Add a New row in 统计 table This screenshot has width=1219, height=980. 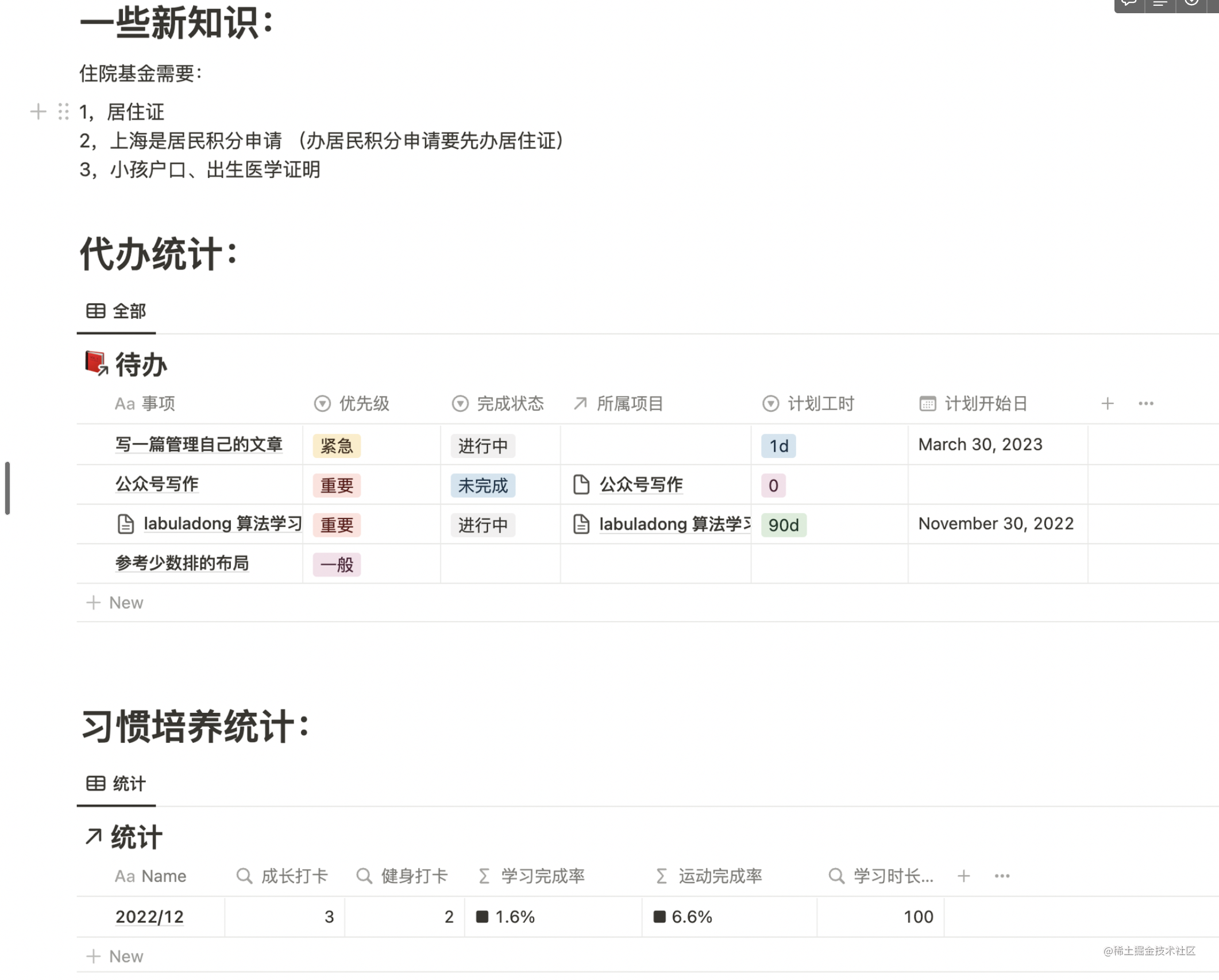pyautogui.click(x=115, y=956)
